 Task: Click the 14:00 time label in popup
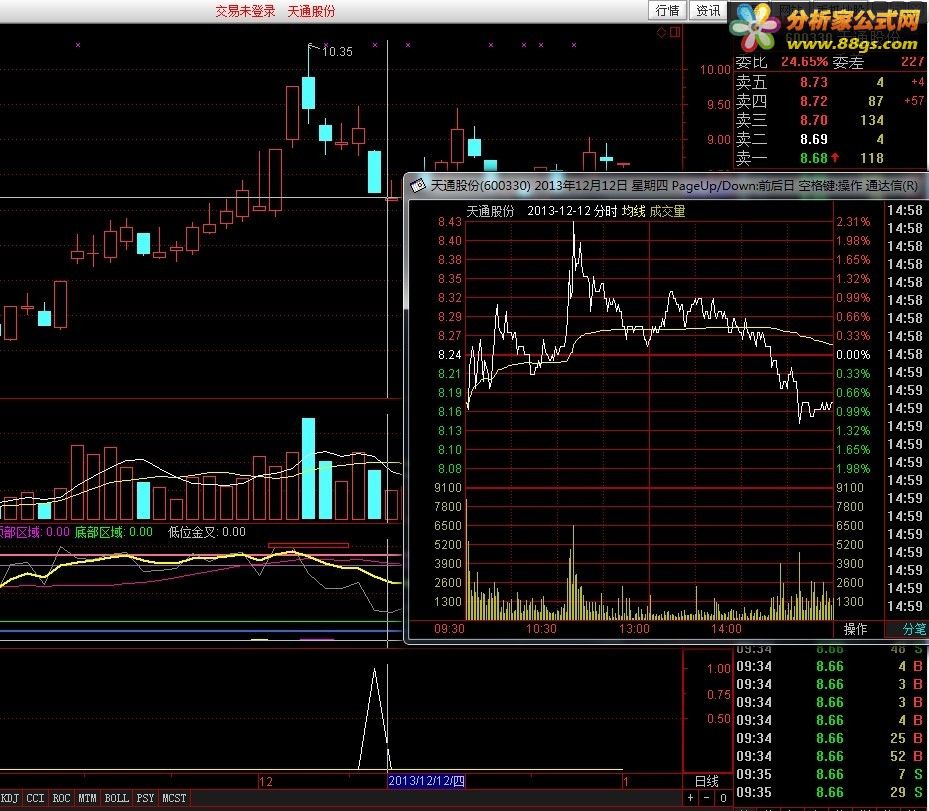pyautogui.click(x=726, y=629)
